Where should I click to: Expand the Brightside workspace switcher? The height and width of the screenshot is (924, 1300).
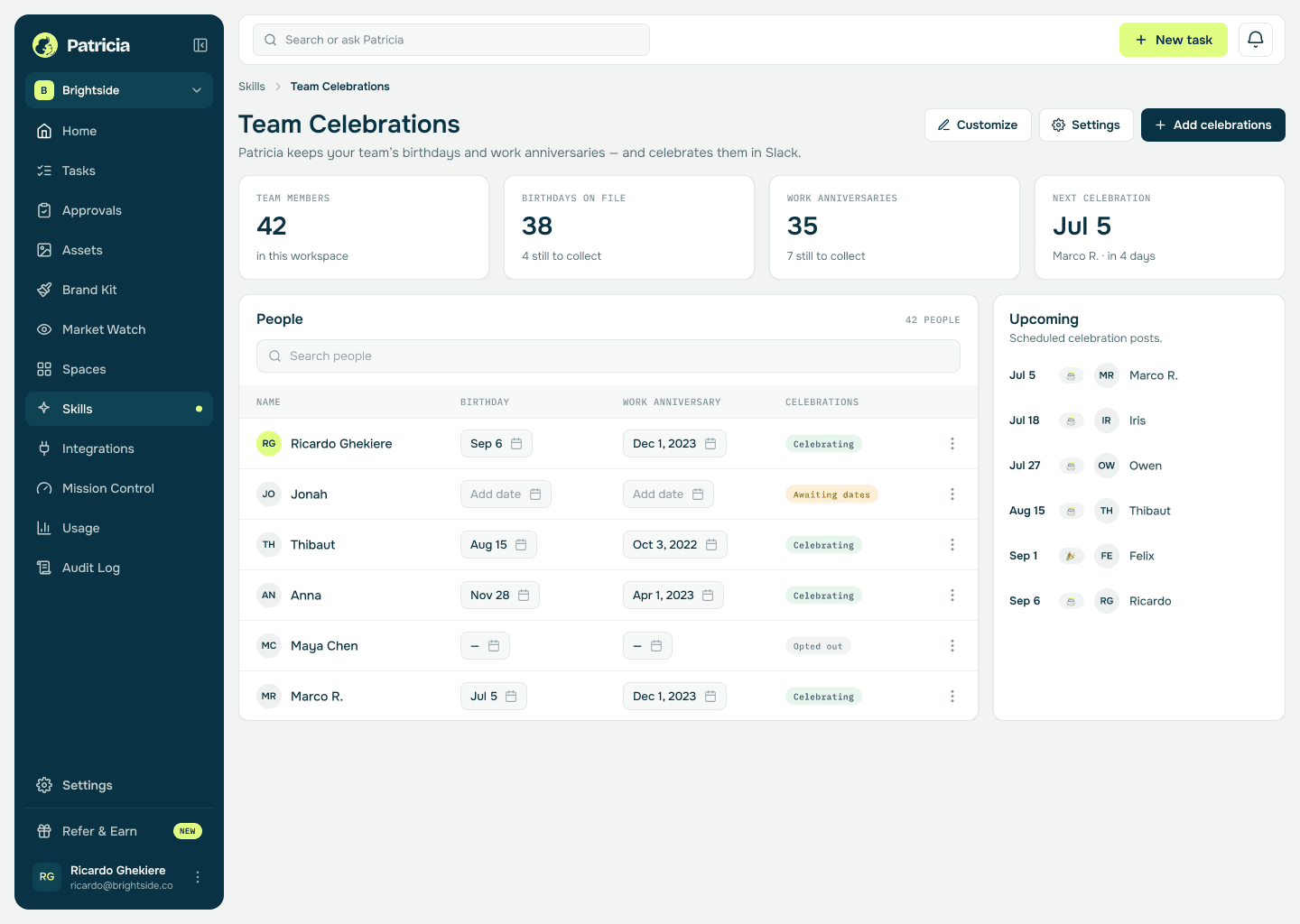click(x=119, y=90)
